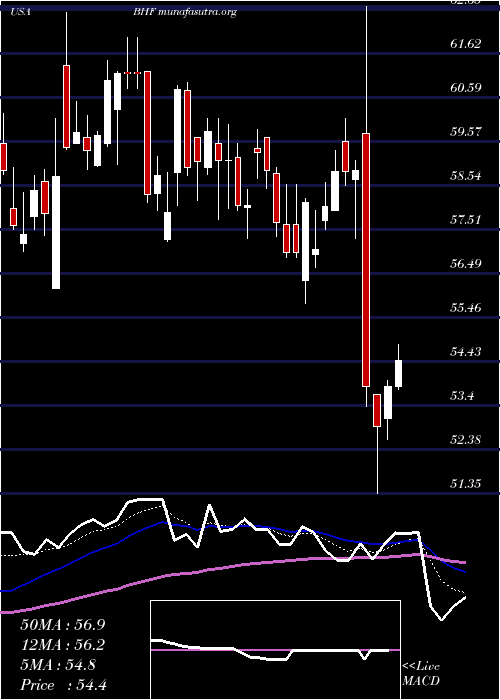Click the 54.43 price axis label

point(466,352)
